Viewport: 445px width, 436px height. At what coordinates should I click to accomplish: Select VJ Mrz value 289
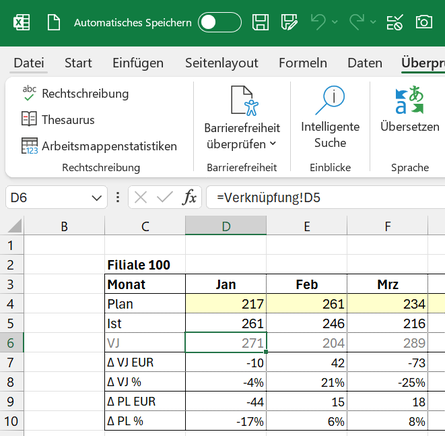pyautogui.click(x=388, y=343)
